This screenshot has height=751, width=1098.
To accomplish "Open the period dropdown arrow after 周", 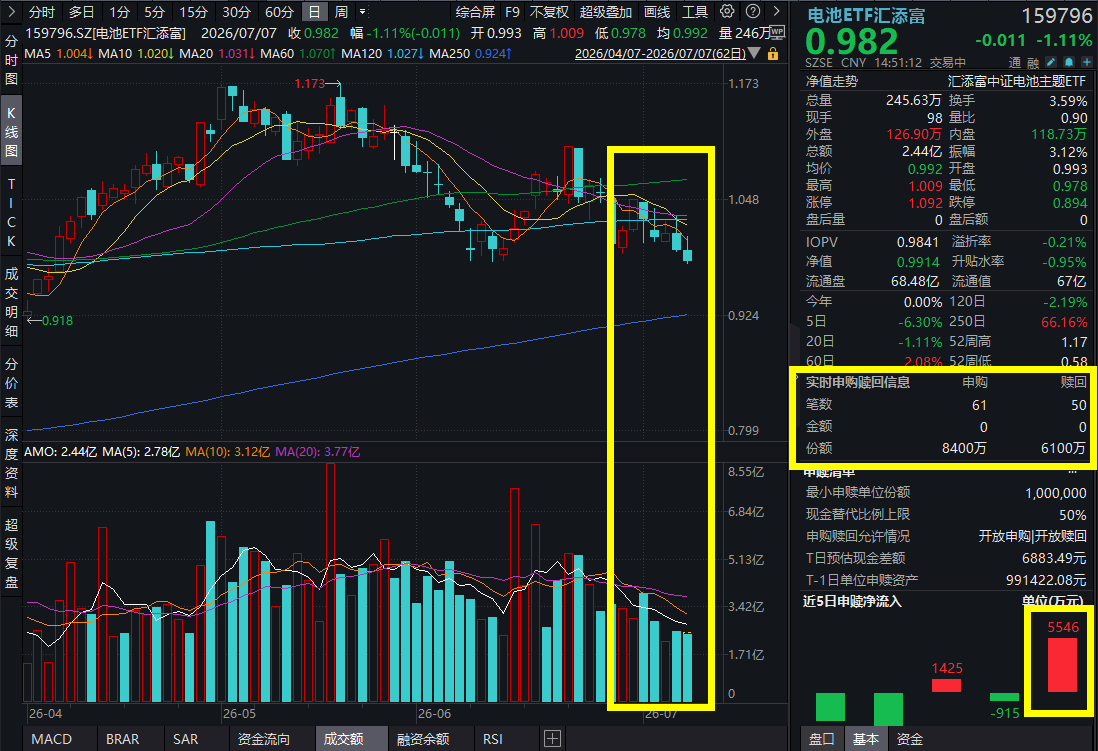I will (362, 12).
